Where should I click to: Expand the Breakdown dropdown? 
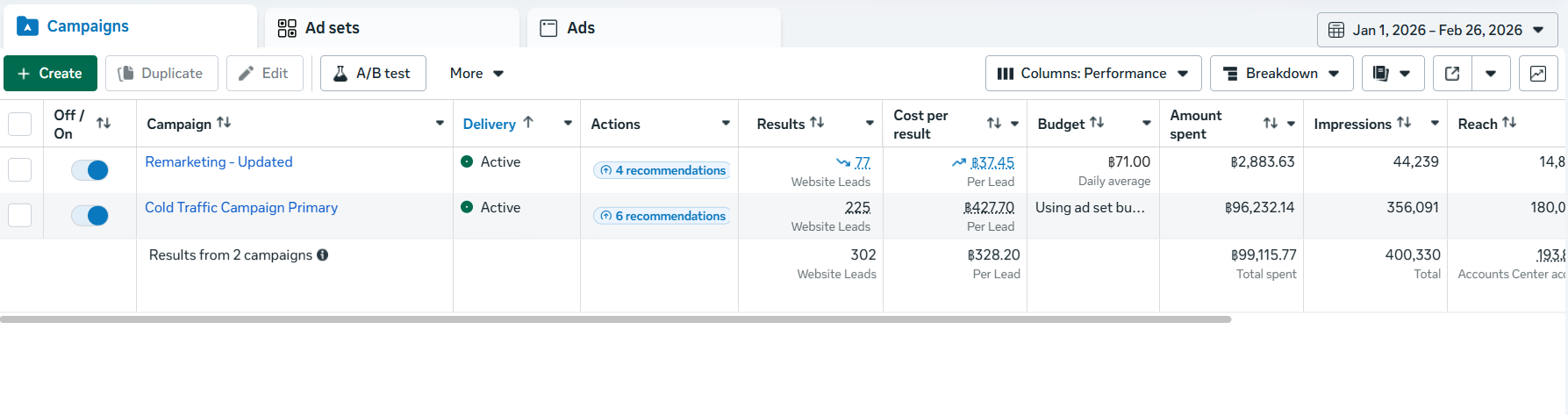tap(1281, 74)
